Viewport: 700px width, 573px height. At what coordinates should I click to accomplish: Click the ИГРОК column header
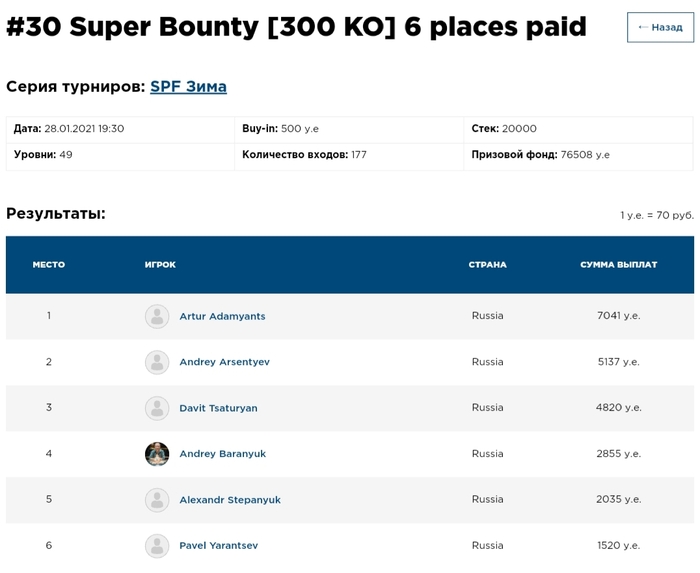(160, 265)
